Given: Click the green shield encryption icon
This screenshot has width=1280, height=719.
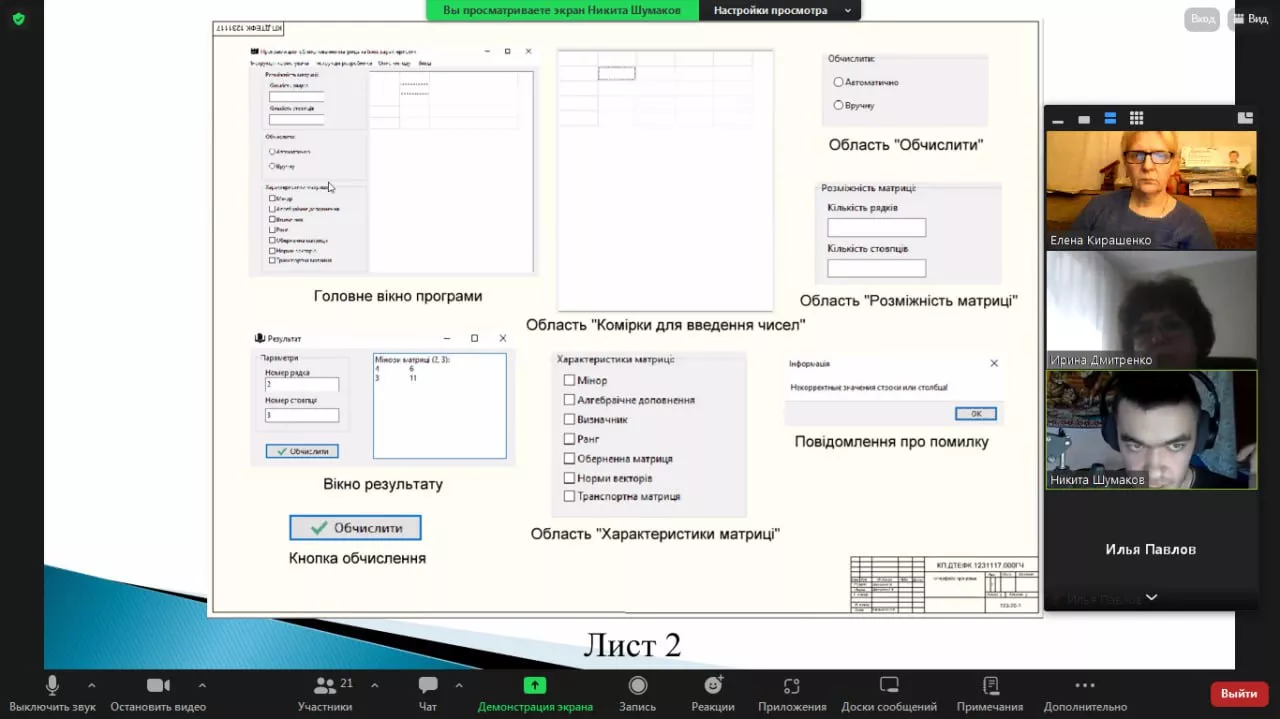Looking at the screenshot, I should pyautogui.click(x=19, y=19).
